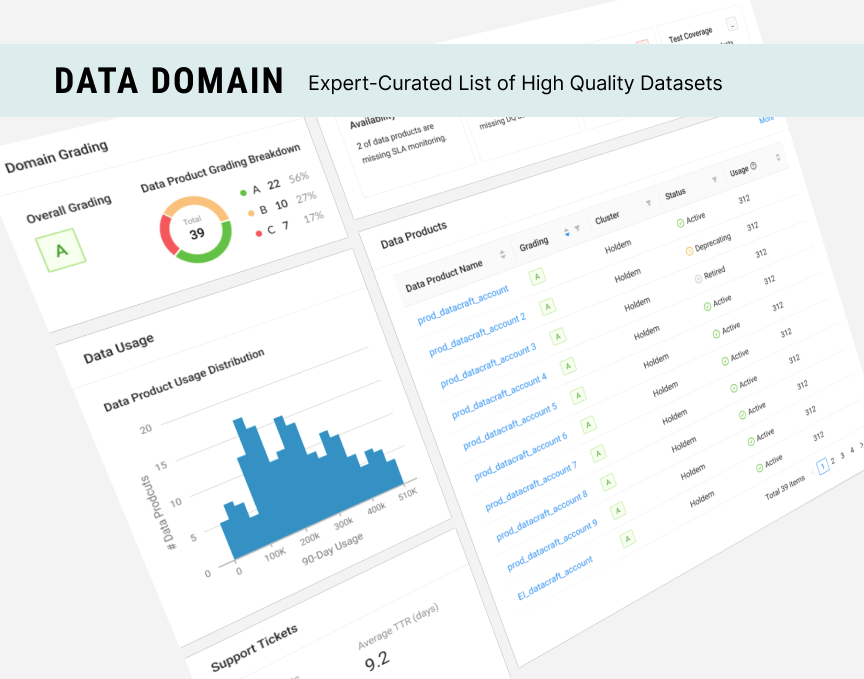The height and width of the screenshot is (679, 864).
Task: Click the Status column header label
Action: point(675,193)
